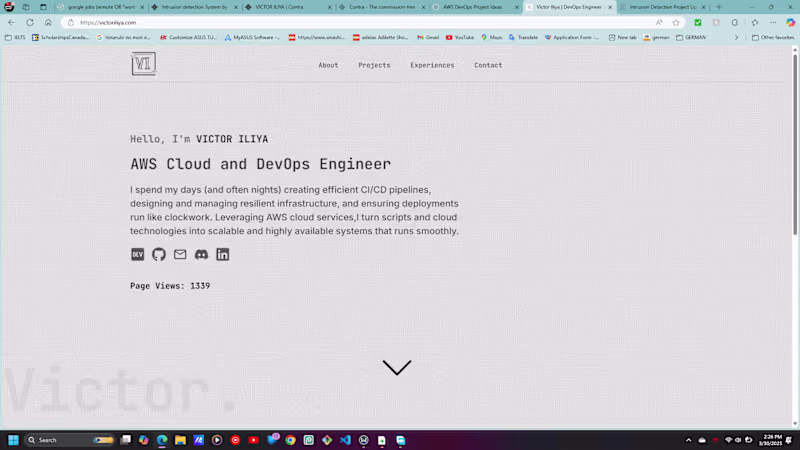Image resolution: width=800 pixels, height=450 pixels.
Task: Open the Maps bookmark
Action: [491, 37]
